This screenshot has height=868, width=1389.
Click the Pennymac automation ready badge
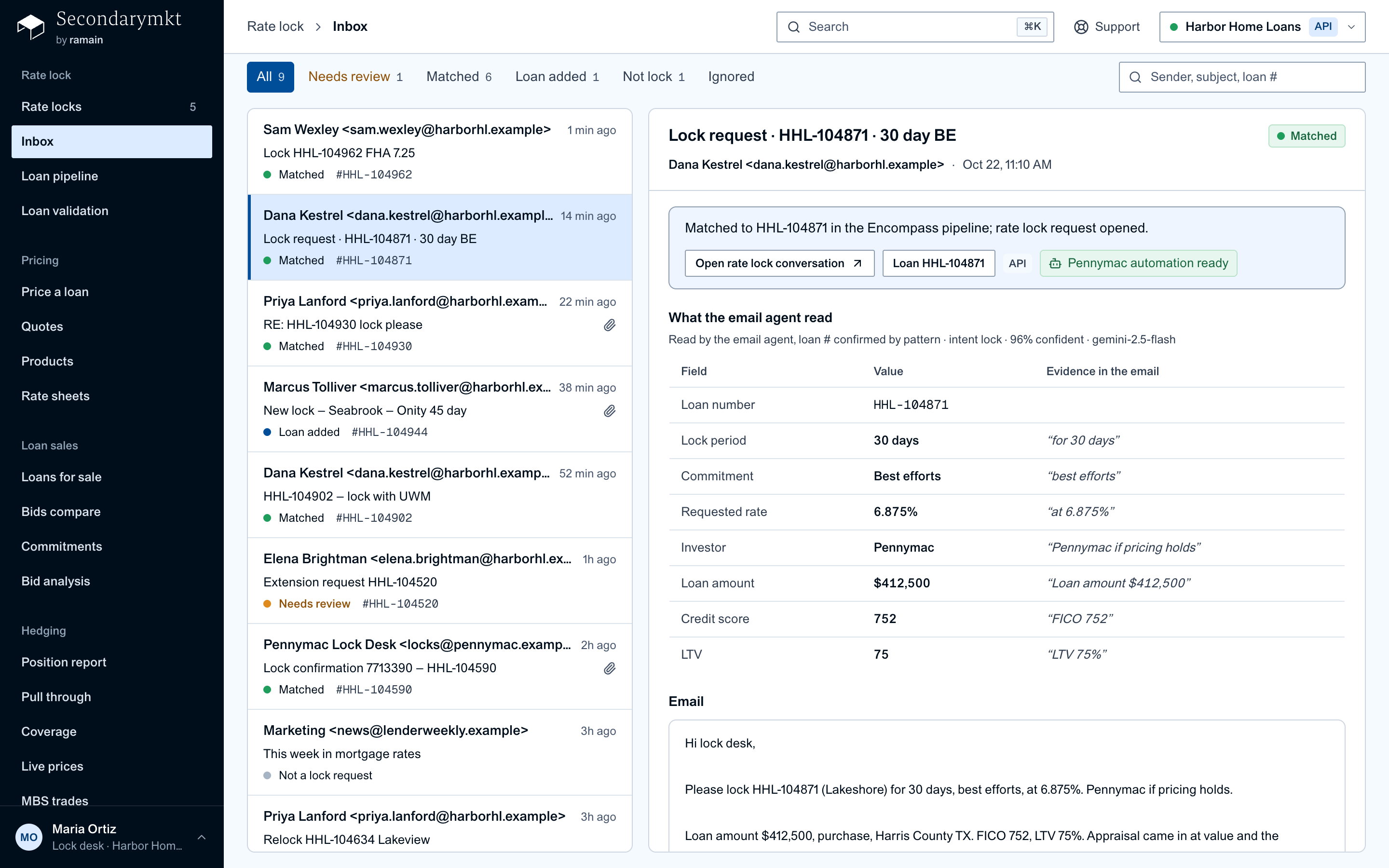1138,263
